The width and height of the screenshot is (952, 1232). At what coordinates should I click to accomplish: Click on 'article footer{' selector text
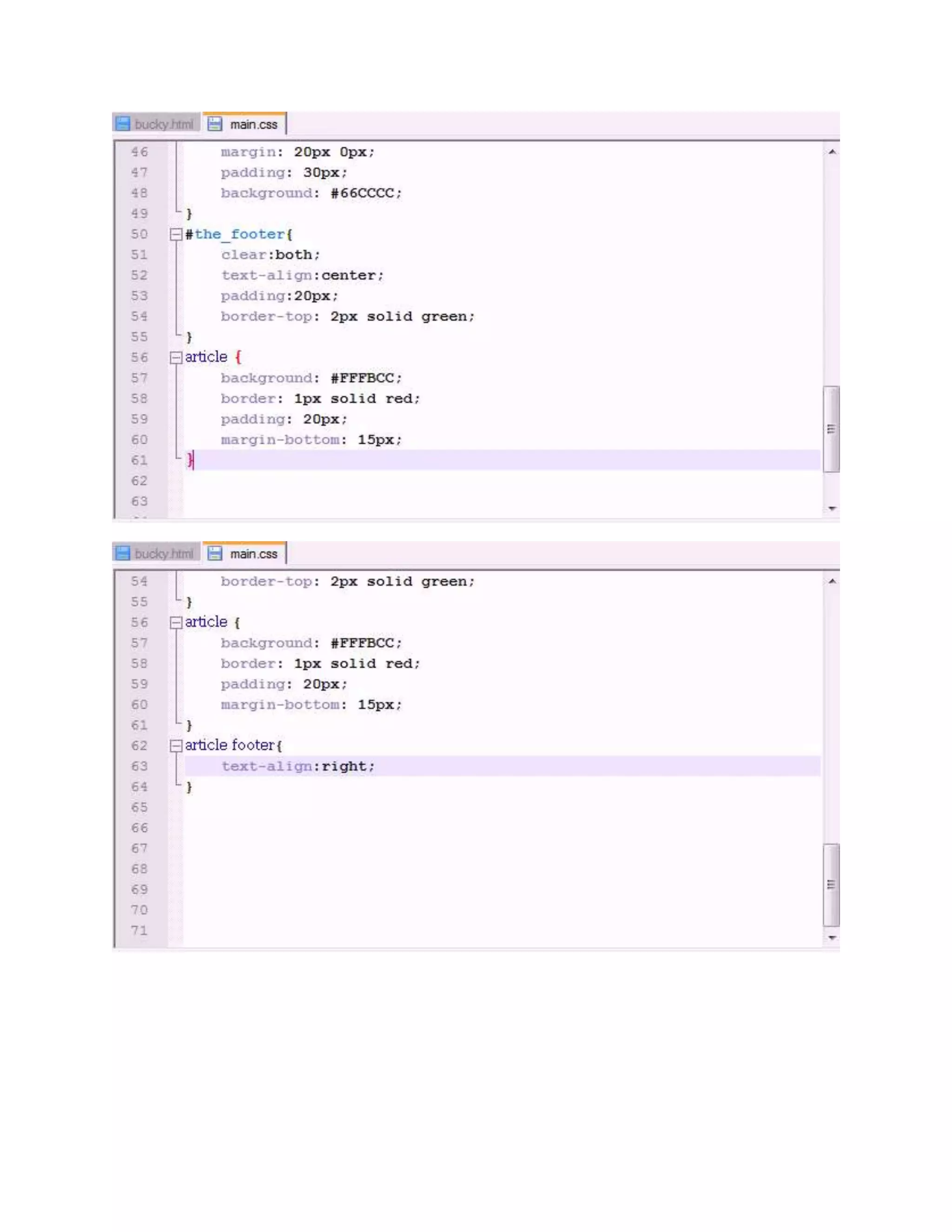click(x=233, y=745)
